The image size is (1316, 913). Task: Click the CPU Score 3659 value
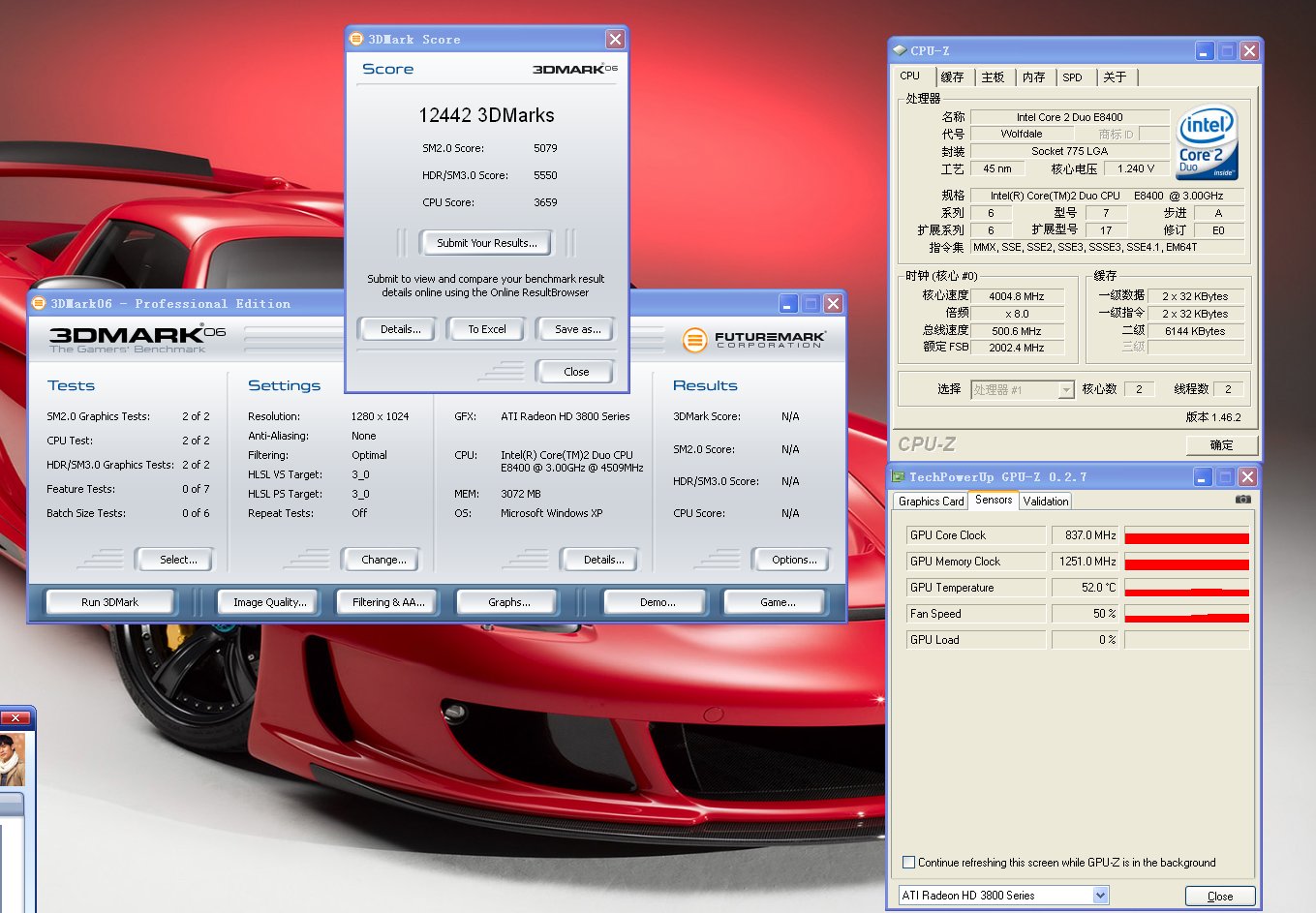point(545,202)
